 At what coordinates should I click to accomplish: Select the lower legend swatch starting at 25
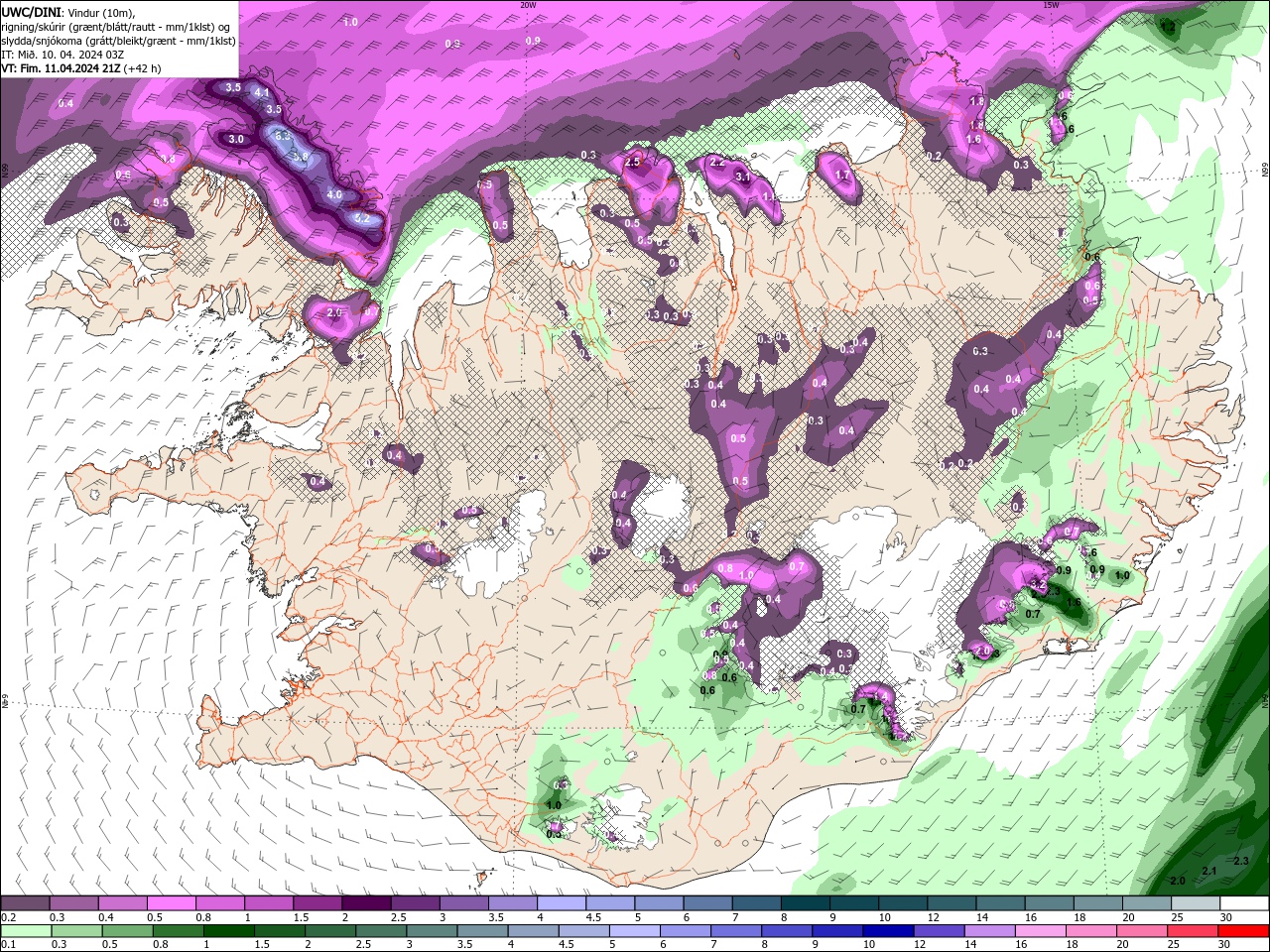(x=1193, y=931)
